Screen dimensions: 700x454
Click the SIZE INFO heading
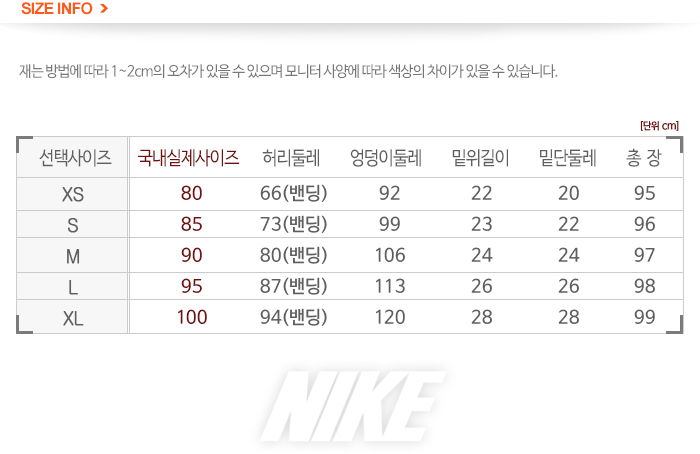[57, 8]
